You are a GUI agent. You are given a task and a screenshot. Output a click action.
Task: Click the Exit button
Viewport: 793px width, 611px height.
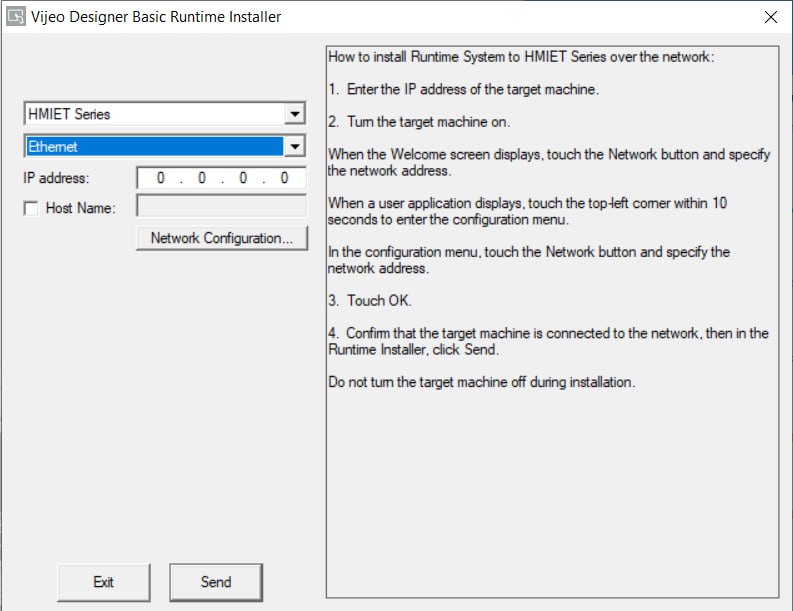pyautogui.click(x=104, y=582)
